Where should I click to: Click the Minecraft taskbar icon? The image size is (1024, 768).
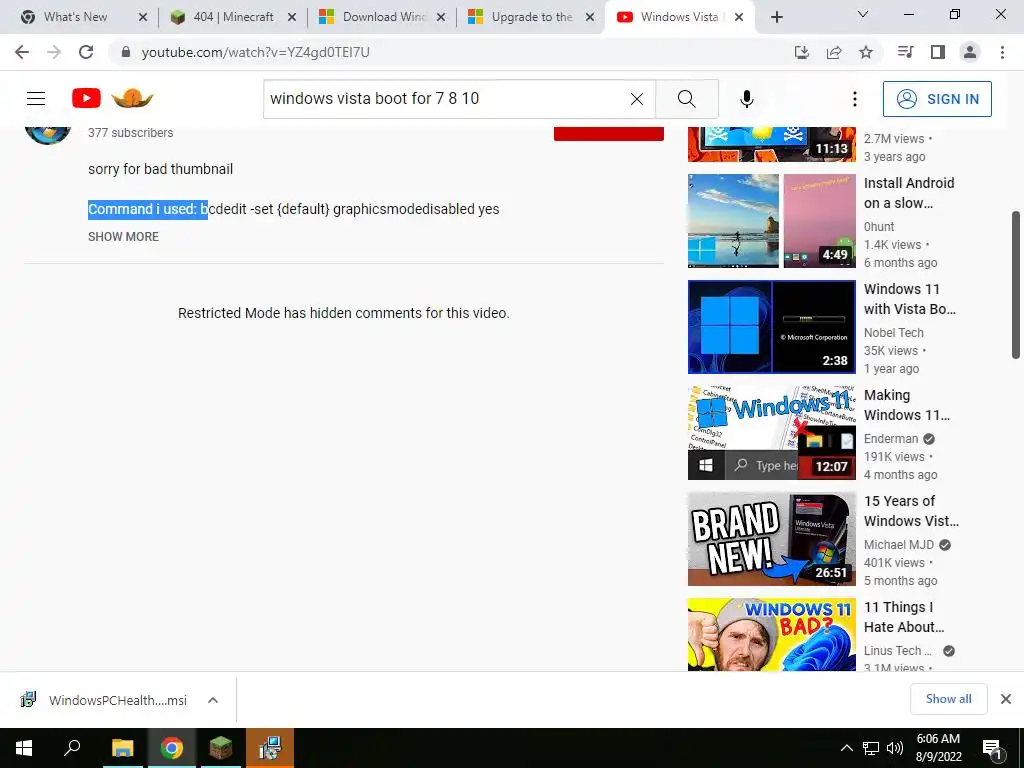[x=221, y=748]
